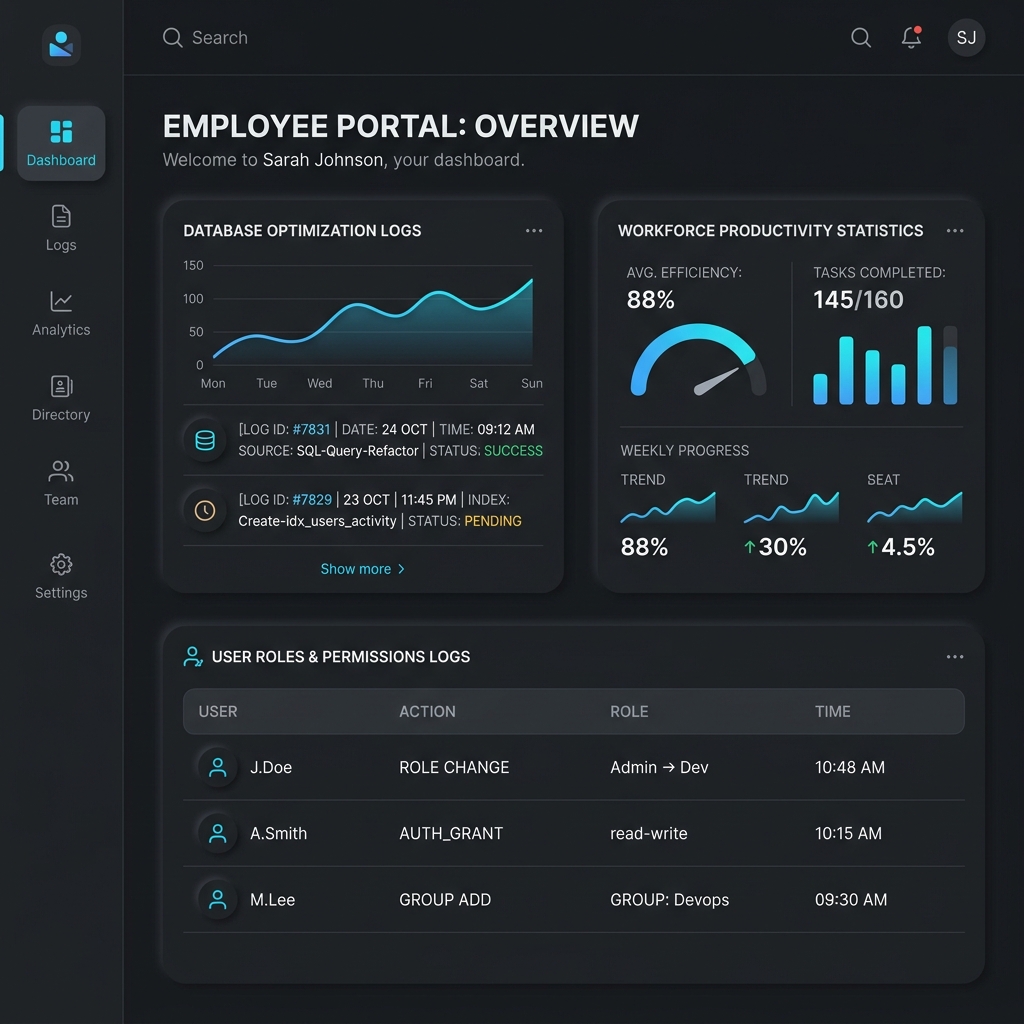Click the top-right search icon
Image resolution: width=1024 pixels, height=1024 pixels.
[861, 38]
